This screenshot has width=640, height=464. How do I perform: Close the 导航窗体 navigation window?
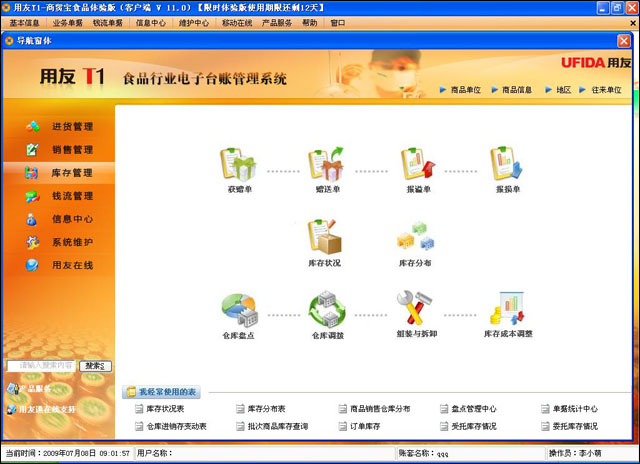(624, 41)
